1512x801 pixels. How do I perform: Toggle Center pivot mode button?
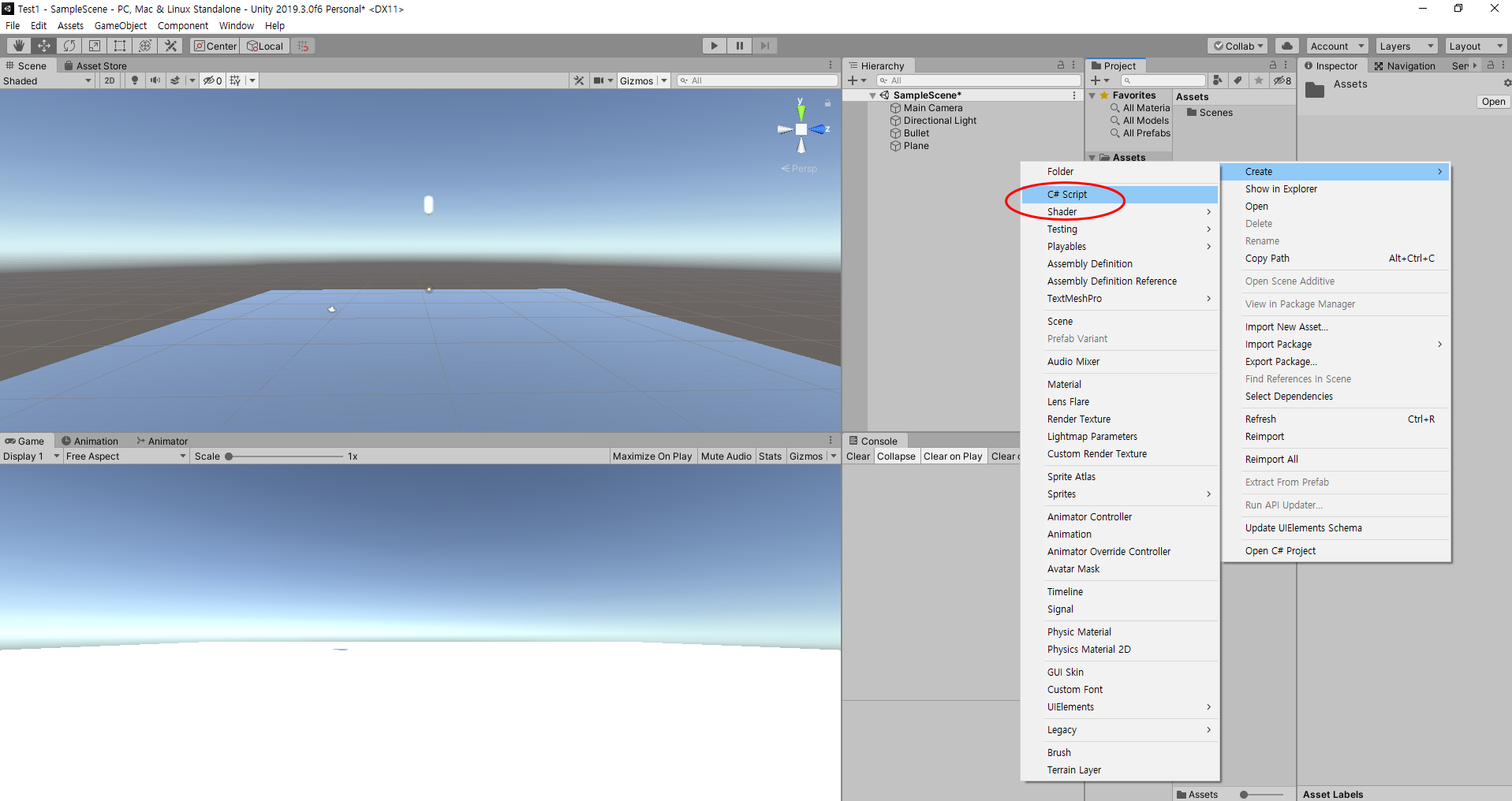point(215,46)
